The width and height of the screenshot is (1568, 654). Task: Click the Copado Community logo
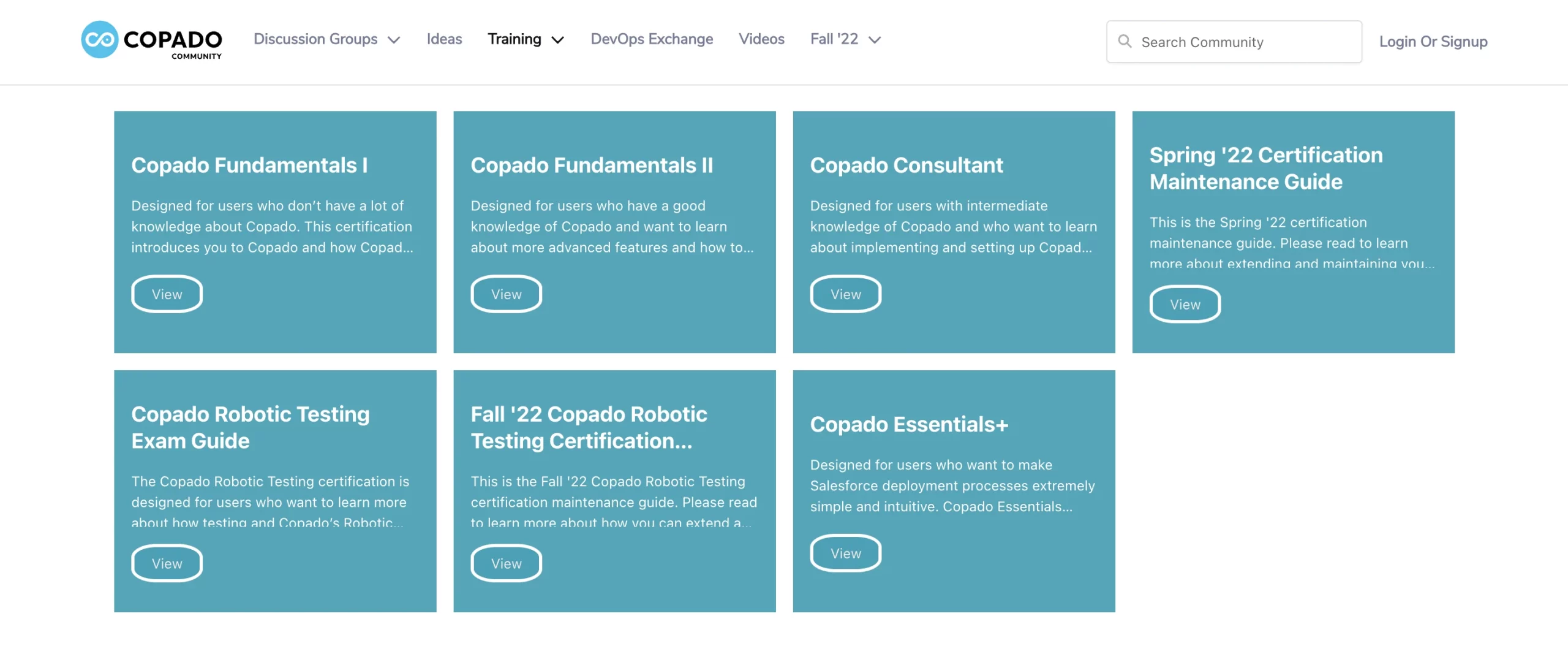[x=151, y=40]
